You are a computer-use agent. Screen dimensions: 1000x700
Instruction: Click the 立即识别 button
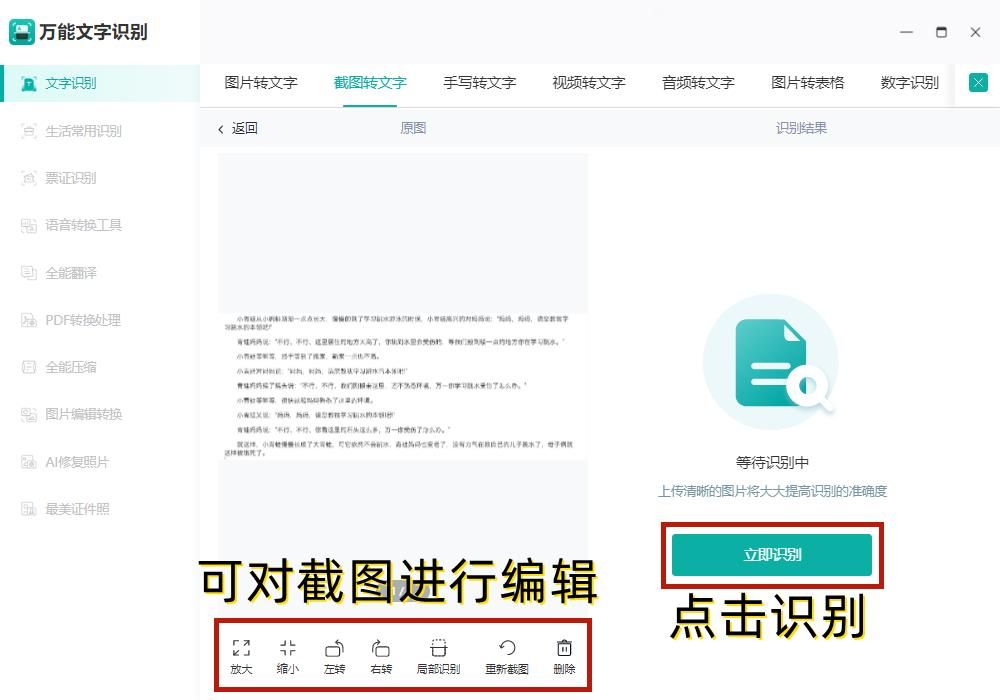(772, 555)
